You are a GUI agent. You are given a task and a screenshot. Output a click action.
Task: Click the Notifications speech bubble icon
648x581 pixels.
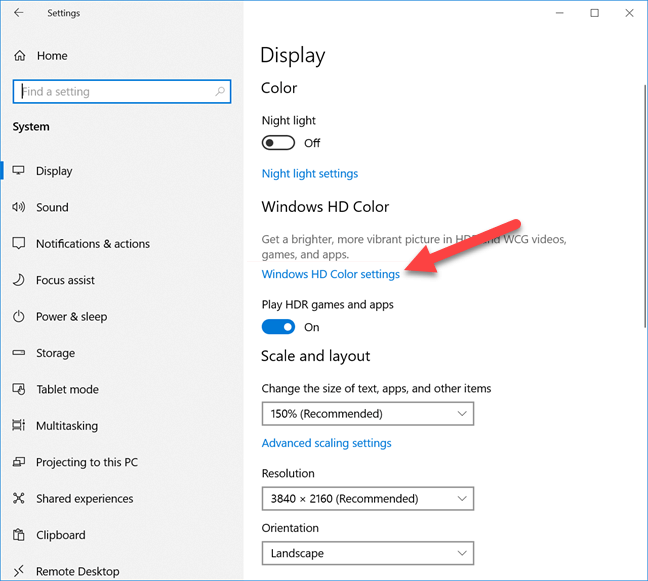[x=19, y=243]
